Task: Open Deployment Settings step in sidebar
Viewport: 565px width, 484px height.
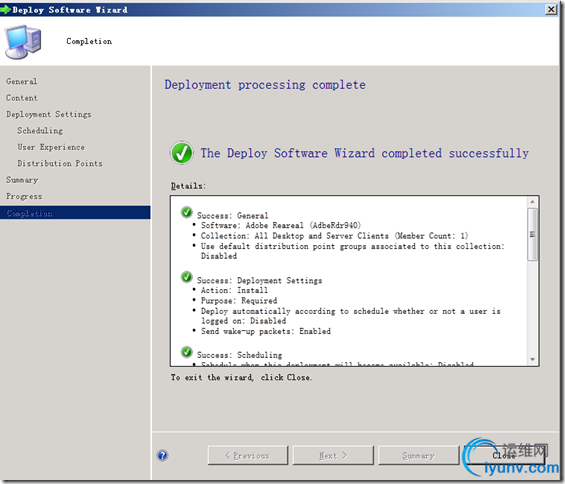Action: pyautogui.click(x=49, y=114)
